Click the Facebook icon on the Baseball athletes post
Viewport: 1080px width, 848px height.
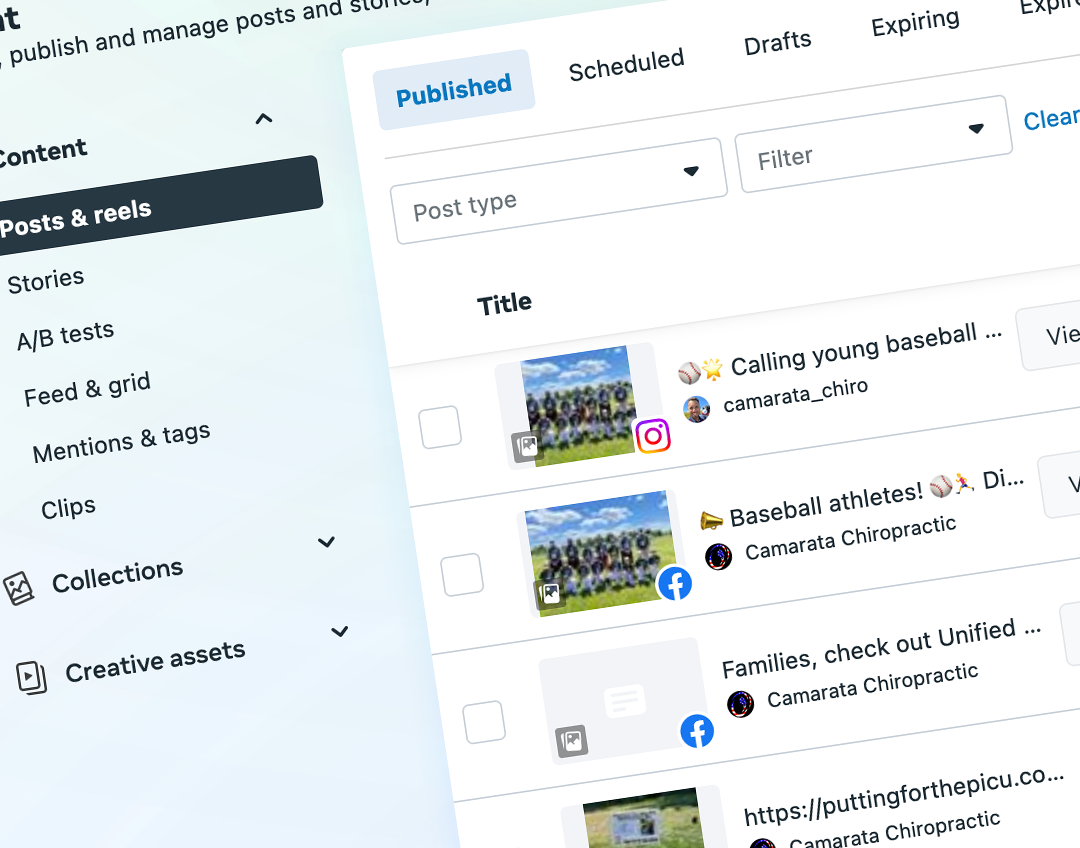[675, 583]
